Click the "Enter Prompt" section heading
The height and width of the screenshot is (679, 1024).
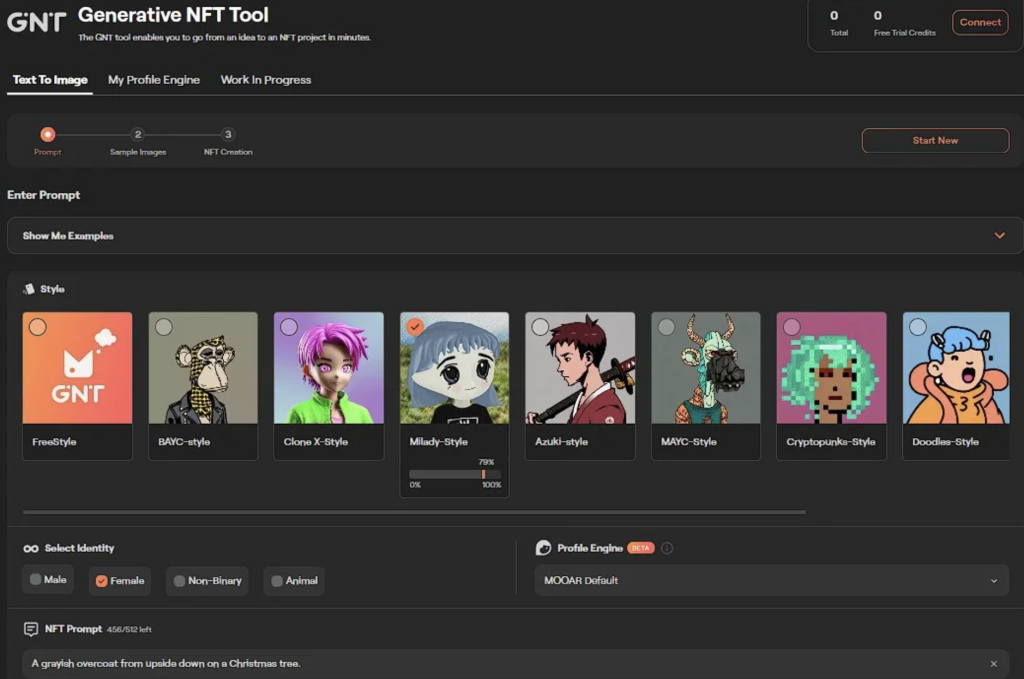coord(44,195)
